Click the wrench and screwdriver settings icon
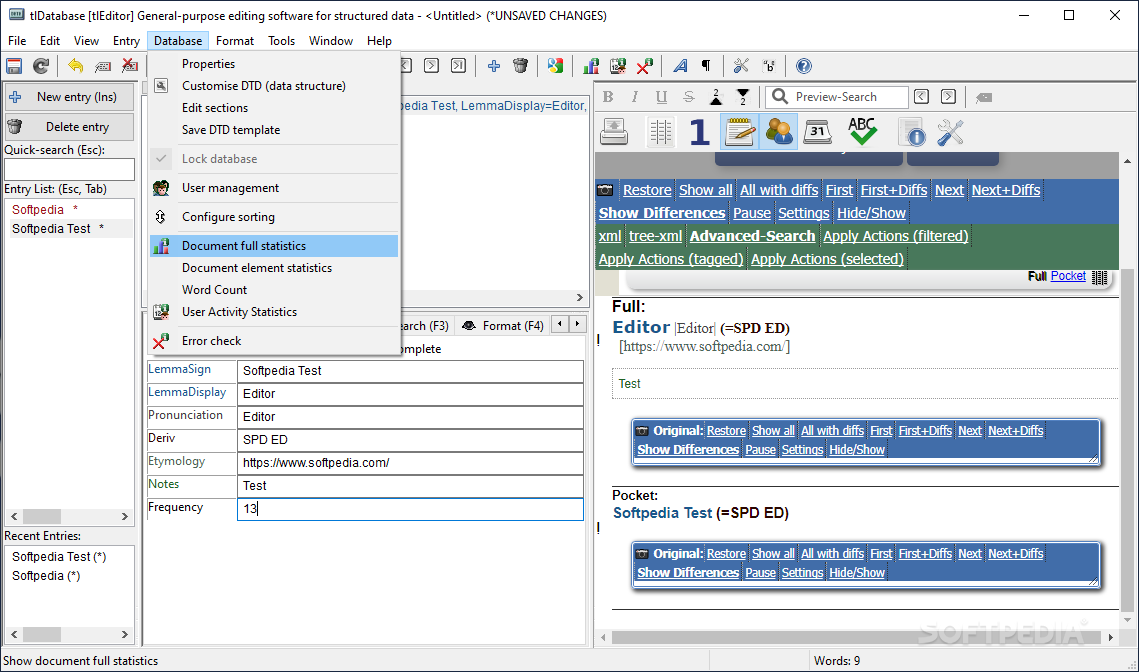Screen dimensions: 1139x672 click(x=950, y=131)
